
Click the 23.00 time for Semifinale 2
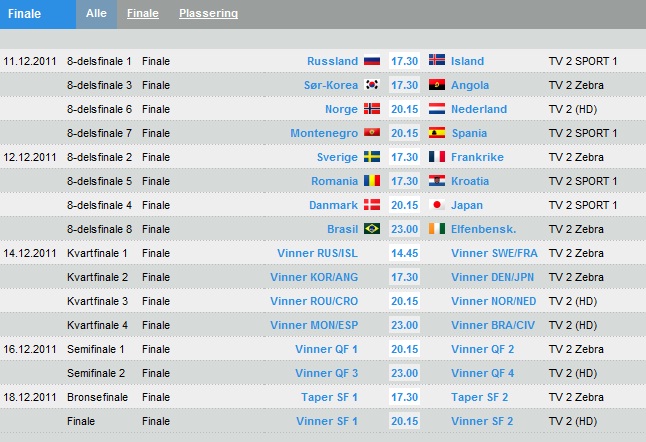click(404, 373)
